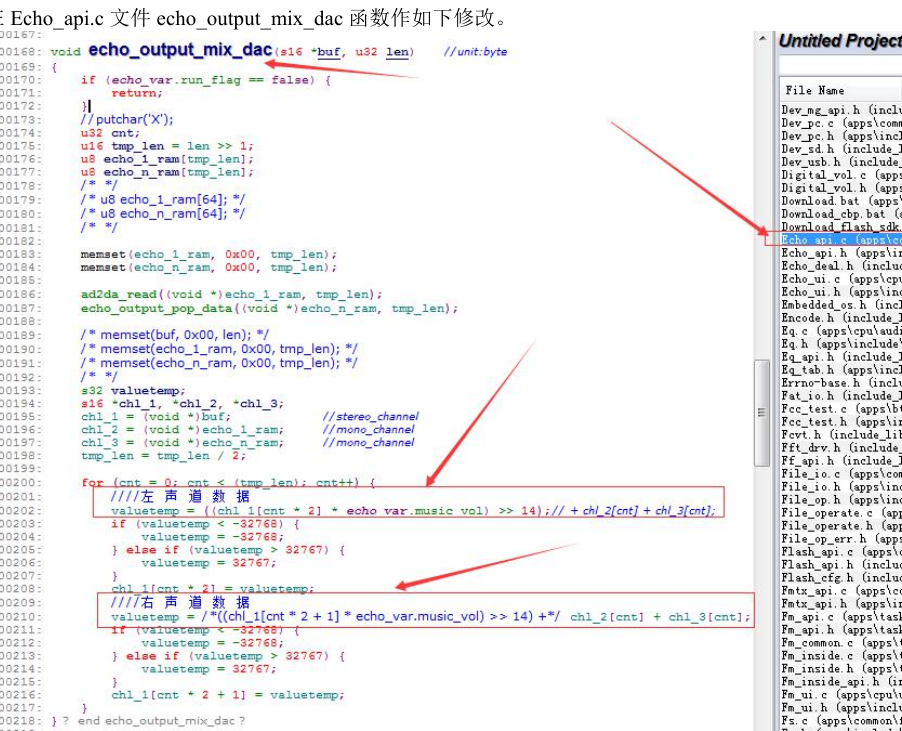Select File_operate.h in the file list

point(841,526)
